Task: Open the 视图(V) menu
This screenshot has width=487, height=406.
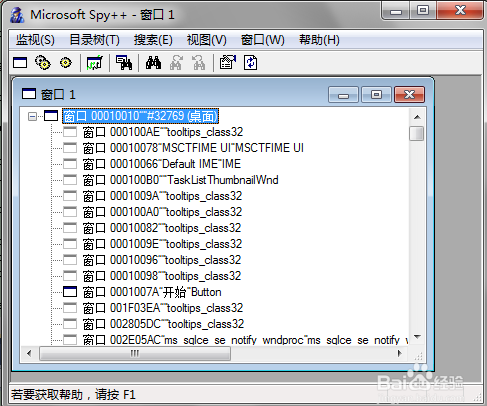Action: click(x=207, y=40)
